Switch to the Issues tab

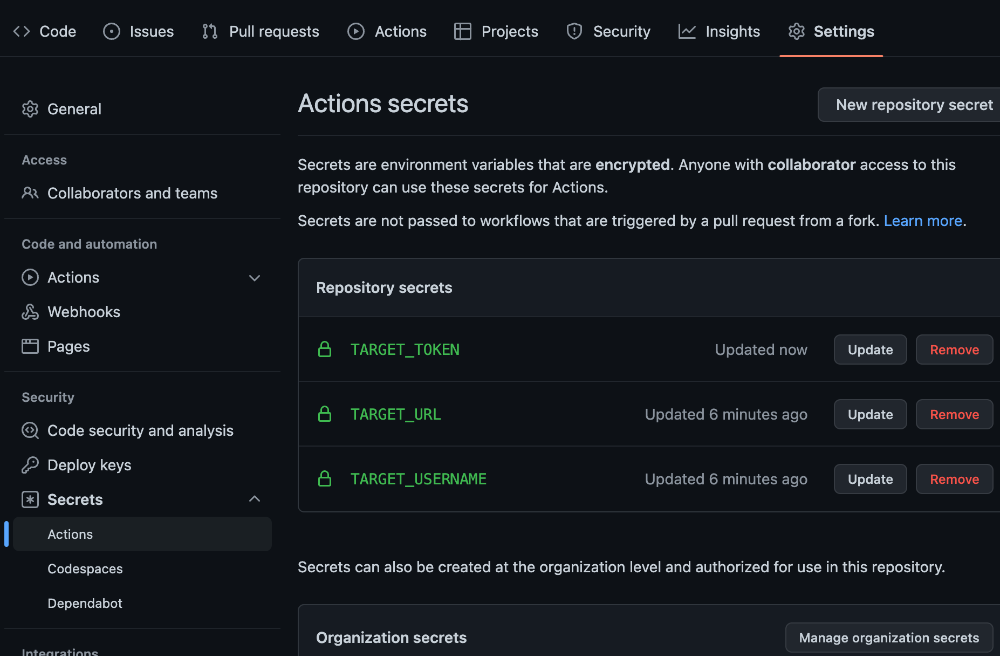coord(138,31)
